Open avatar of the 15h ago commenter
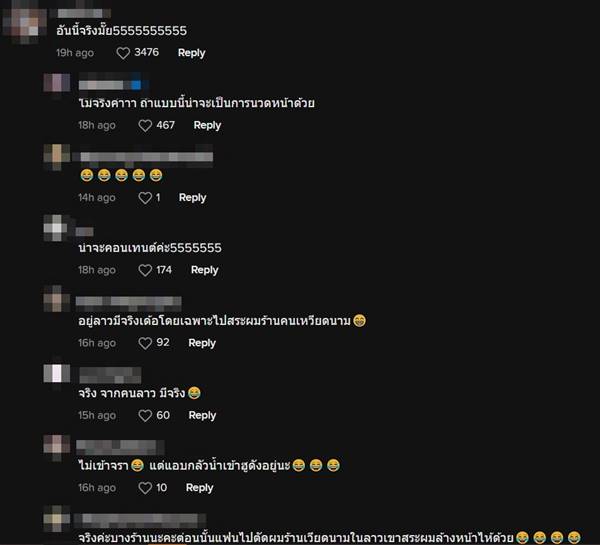 point(57,374)
